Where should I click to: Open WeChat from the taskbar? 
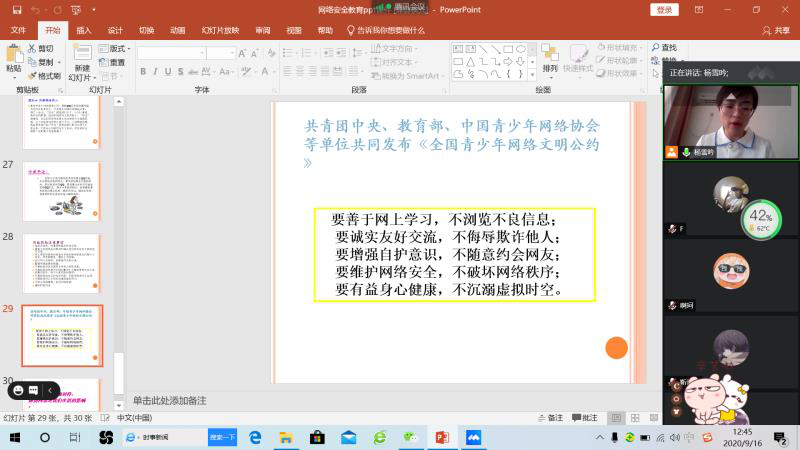410,437
